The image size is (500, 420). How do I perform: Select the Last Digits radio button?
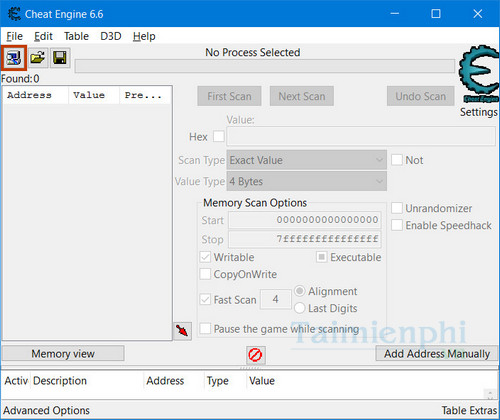pos(299,308)
